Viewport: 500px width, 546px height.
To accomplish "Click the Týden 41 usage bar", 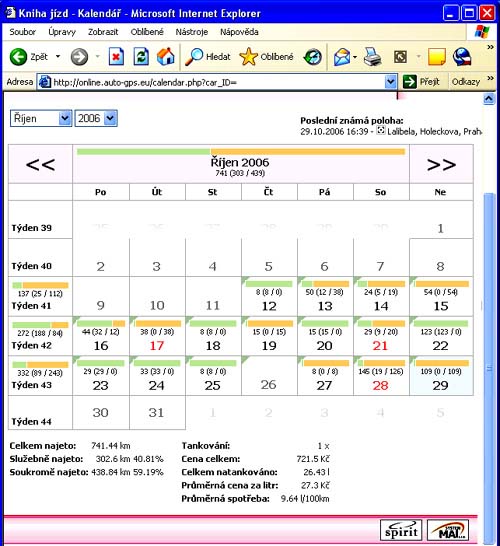I will click(40, 286).
